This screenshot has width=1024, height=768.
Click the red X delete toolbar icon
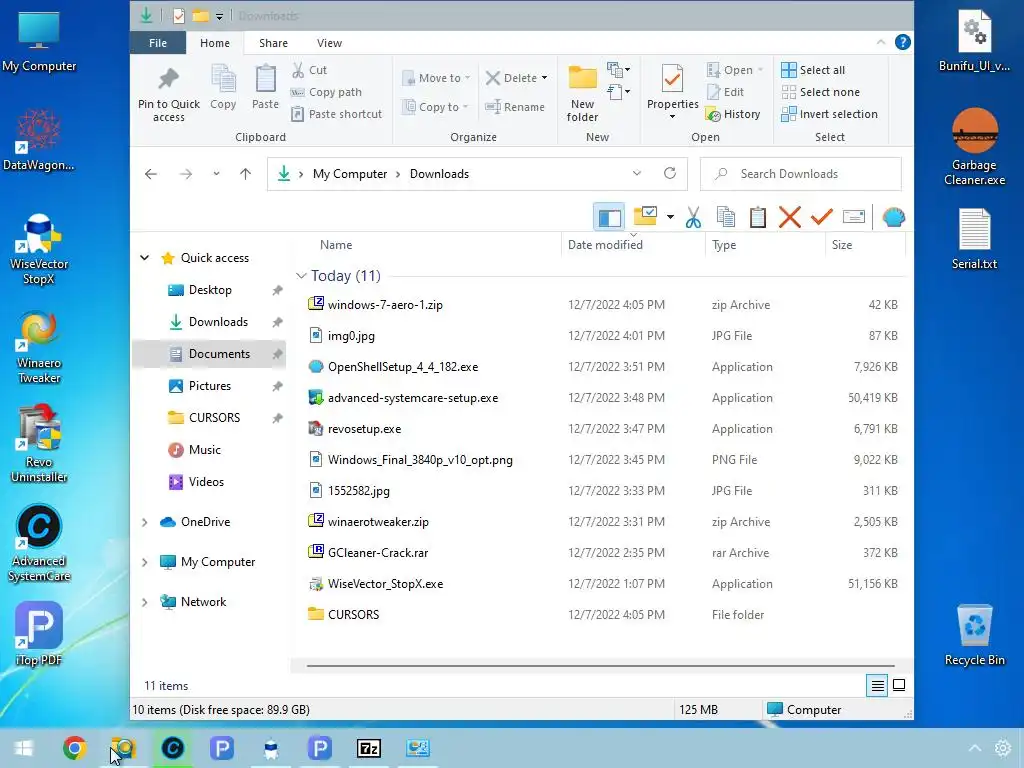coord(790,217)
